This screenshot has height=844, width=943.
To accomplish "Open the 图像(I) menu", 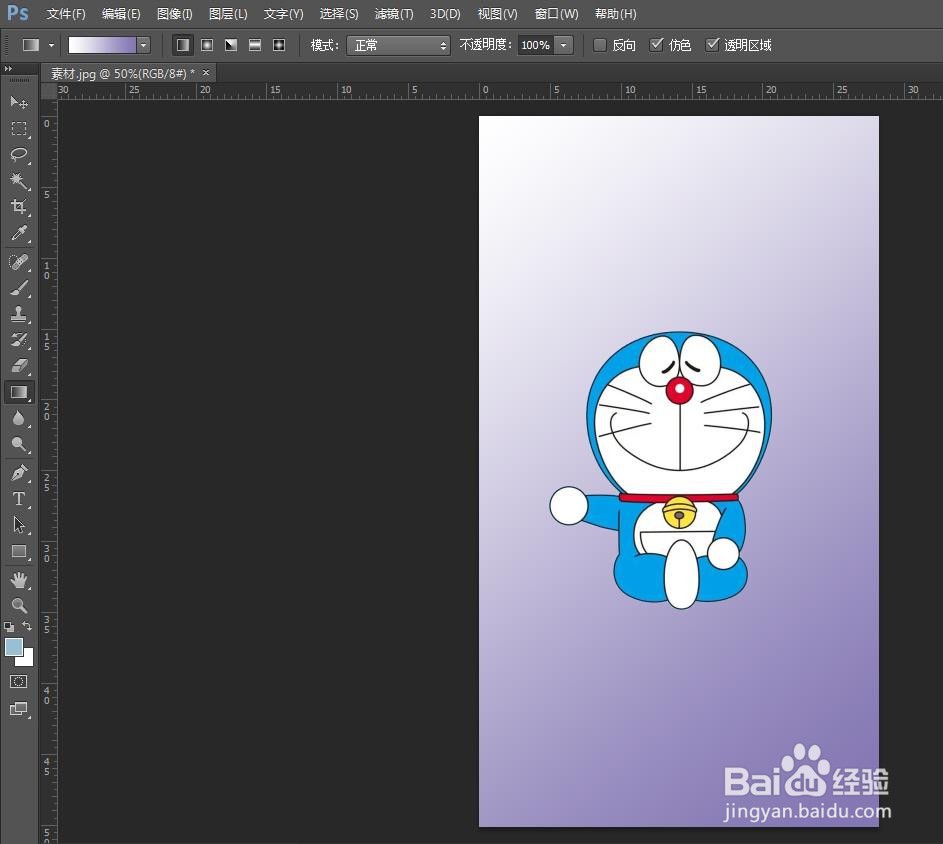I will click(174, 14).
